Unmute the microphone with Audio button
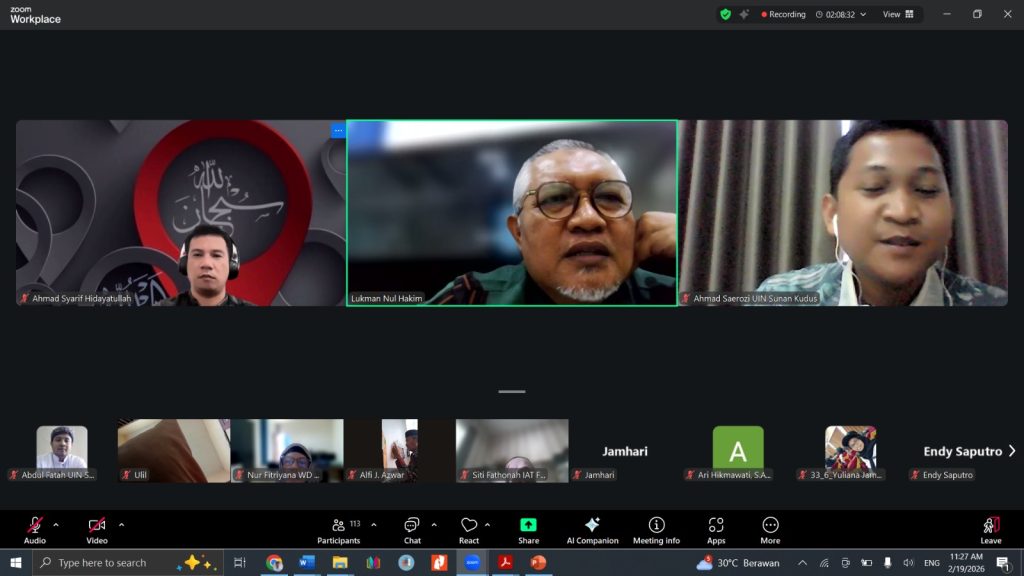 coord(35,530)
